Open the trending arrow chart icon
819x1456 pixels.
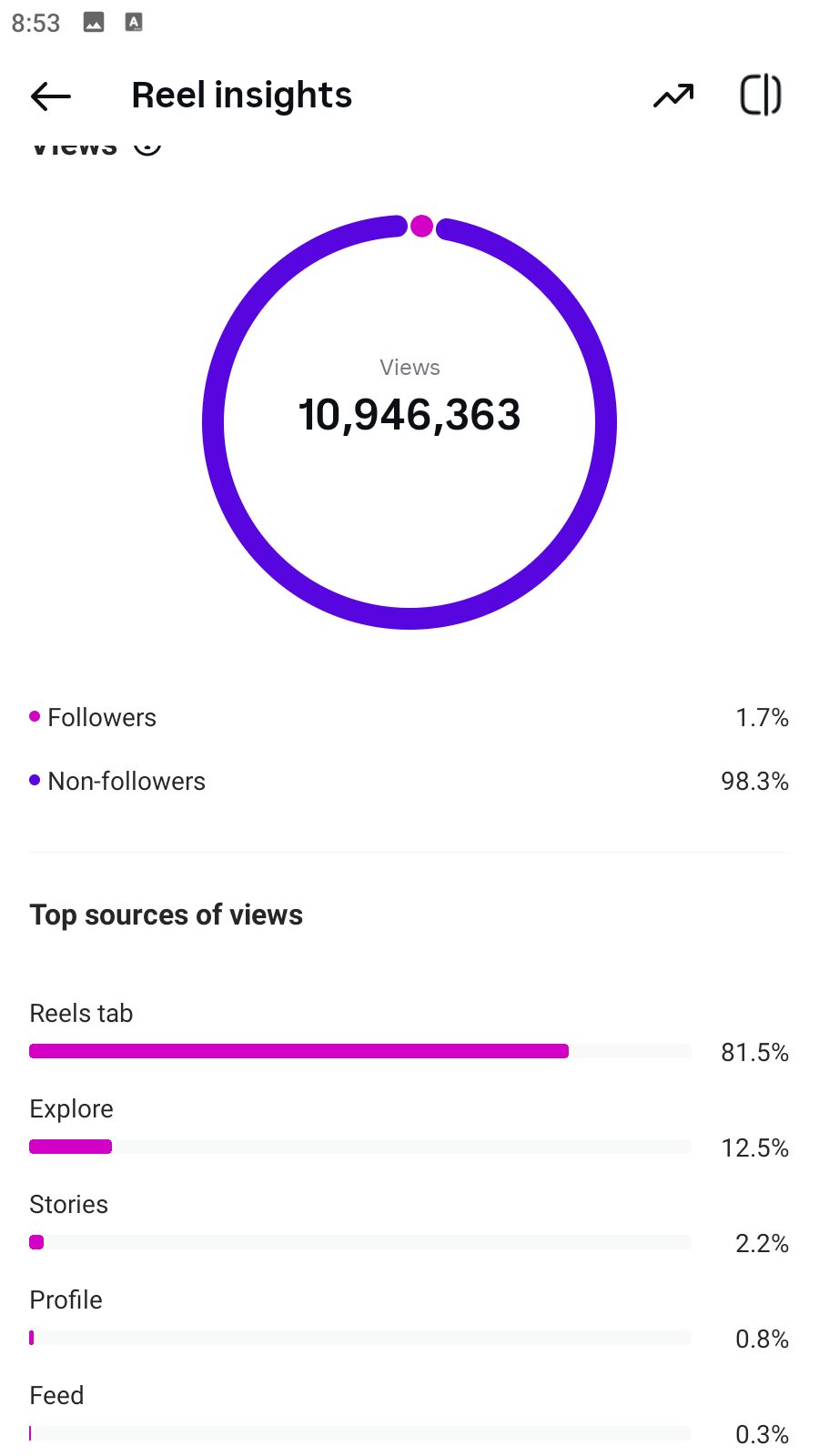click(x=673, y=96)
